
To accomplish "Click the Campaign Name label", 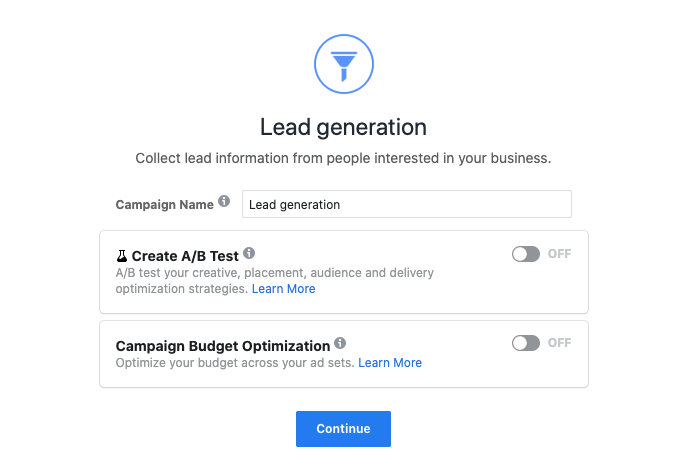I will (164, 205).
